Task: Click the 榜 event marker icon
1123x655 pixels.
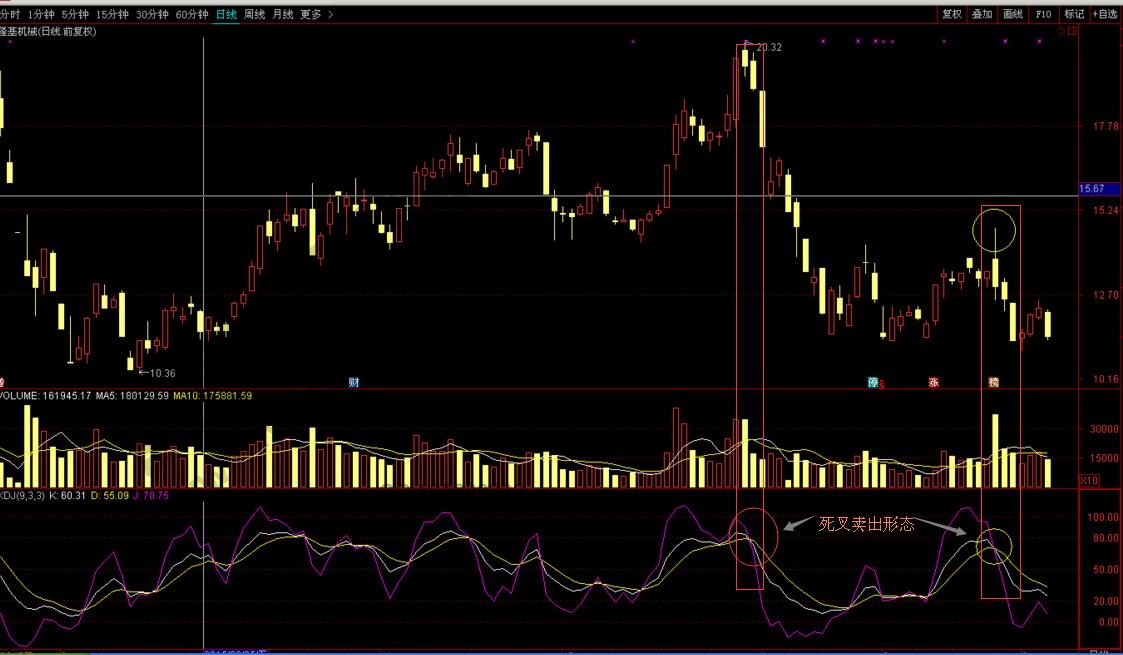Action: click(x=993, y=382)
